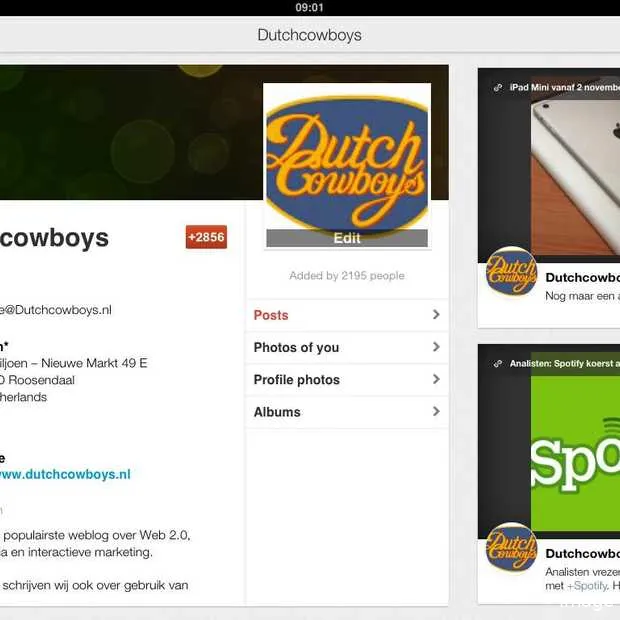620x620 pixels.
Task: Click the Analisten: Spotify post title
Action: pyautogui.click(x=565, y=363)
